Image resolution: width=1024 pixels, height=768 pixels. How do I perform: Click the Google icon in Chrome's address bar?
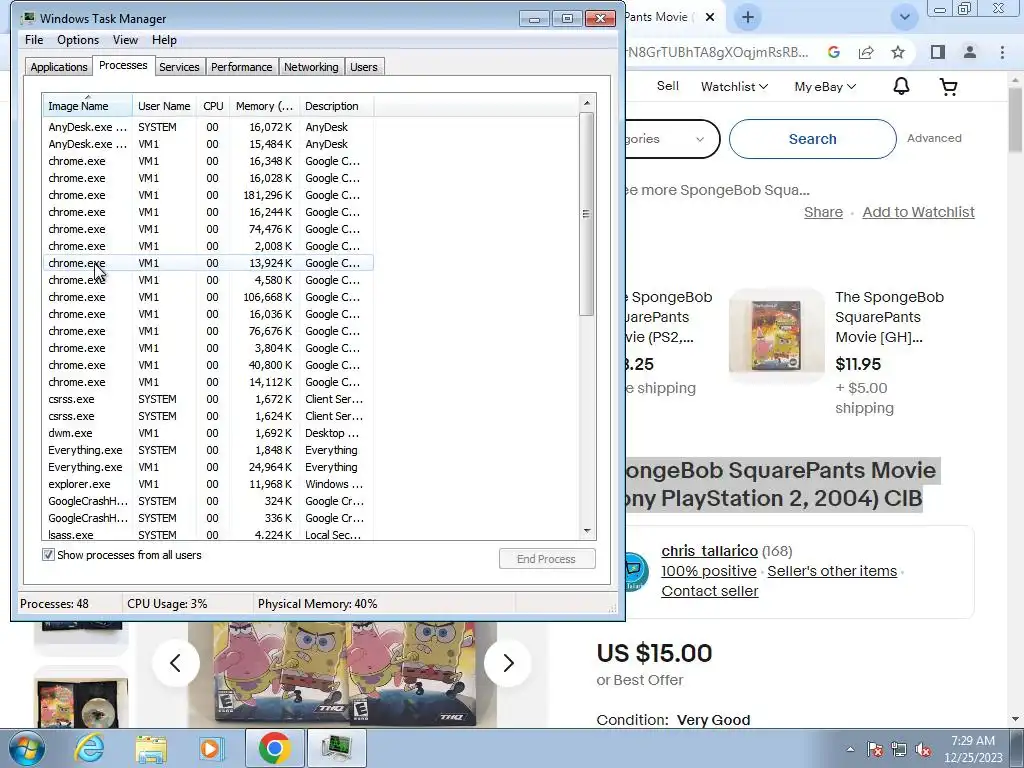(x=833, y=52)
